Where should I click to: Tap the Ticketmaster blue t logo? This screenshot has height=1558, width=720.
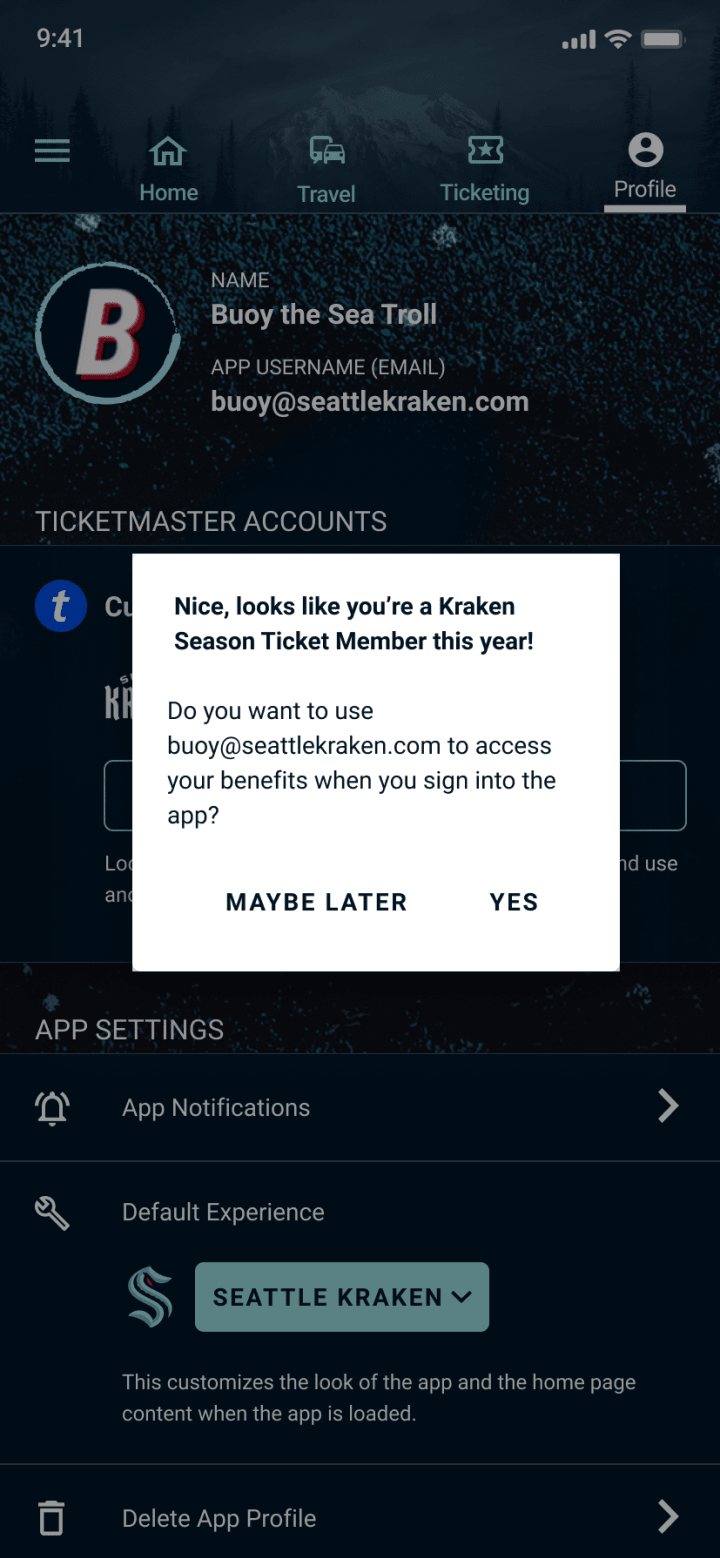[61, 606]
